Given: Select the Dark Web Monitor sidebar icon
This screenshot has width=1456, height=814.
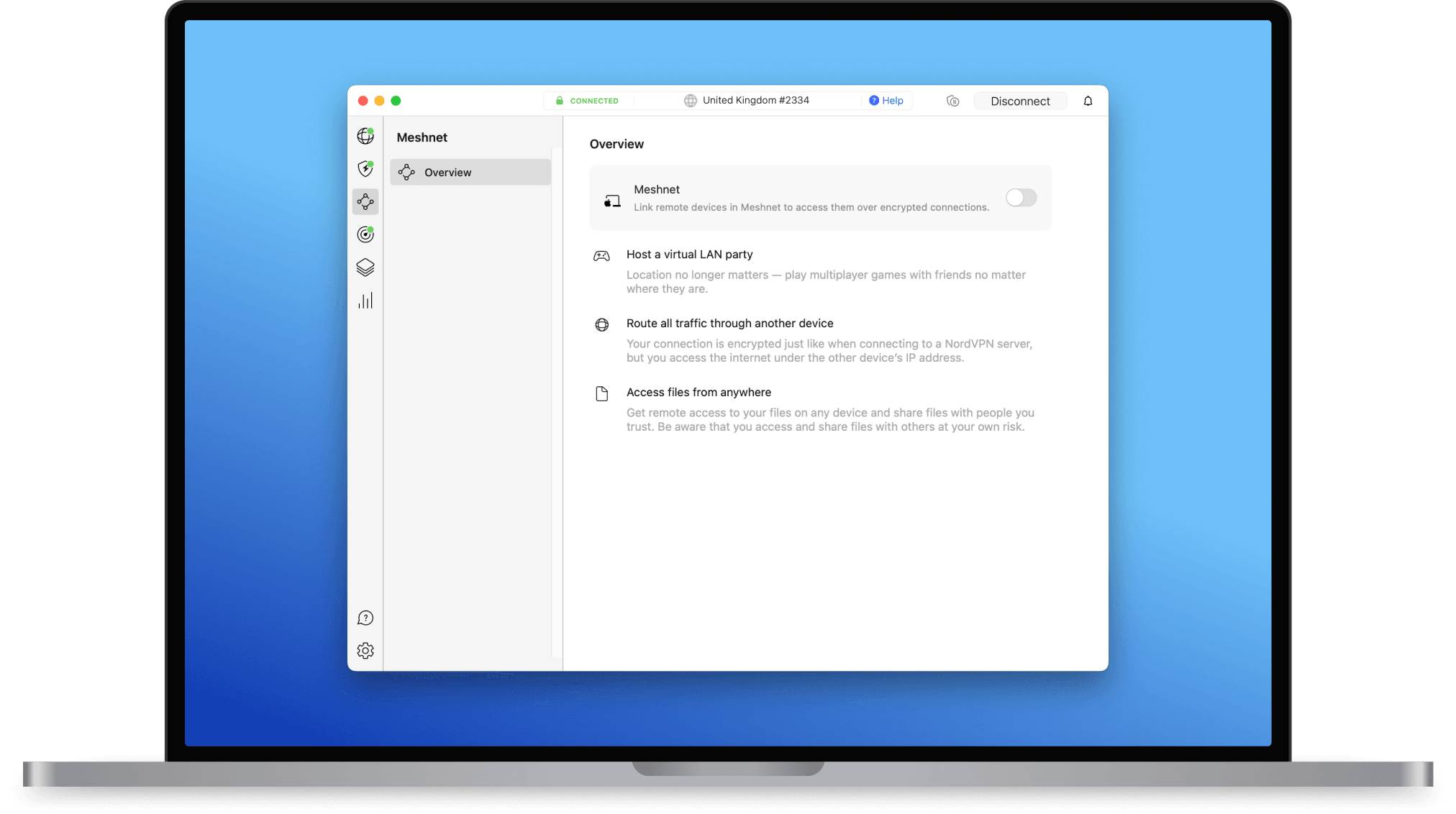Looking at the screenshot, I should (365, 234).
